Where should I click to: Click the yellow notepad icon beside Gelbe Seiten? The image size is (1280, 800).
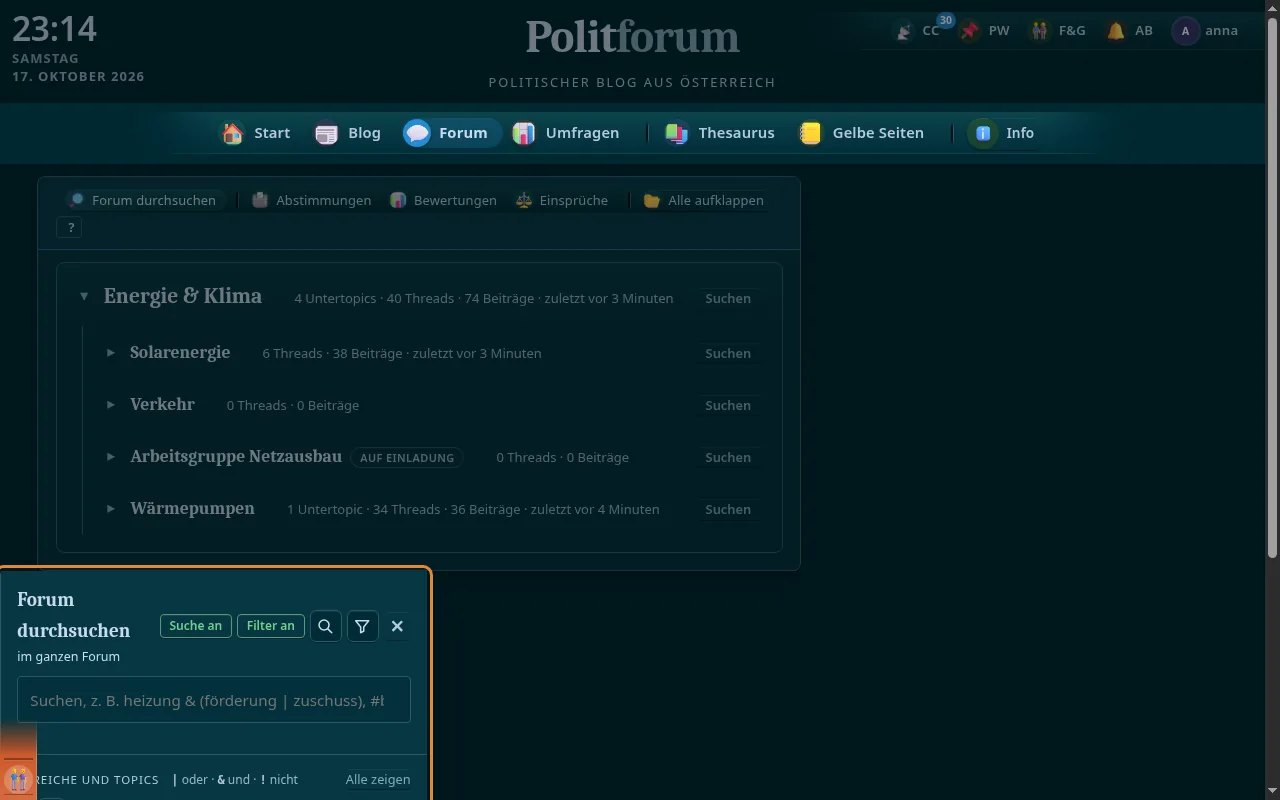(811, 133)
